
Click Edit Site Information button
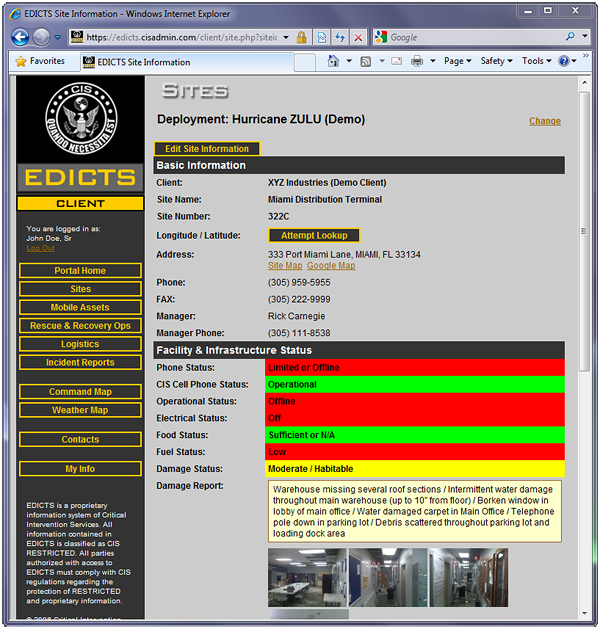pos(207,149)
